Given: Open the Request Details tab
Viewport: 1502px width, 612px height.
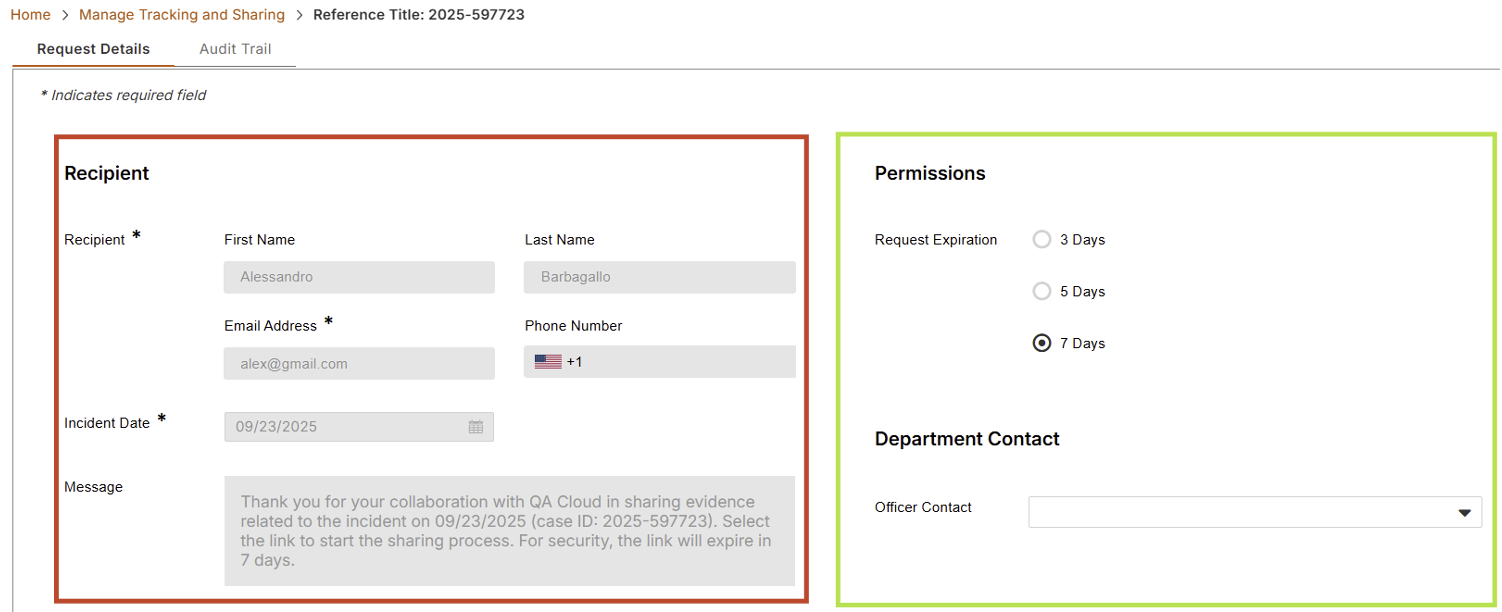Looking at the screenshot, I should [x=93, y=49].
